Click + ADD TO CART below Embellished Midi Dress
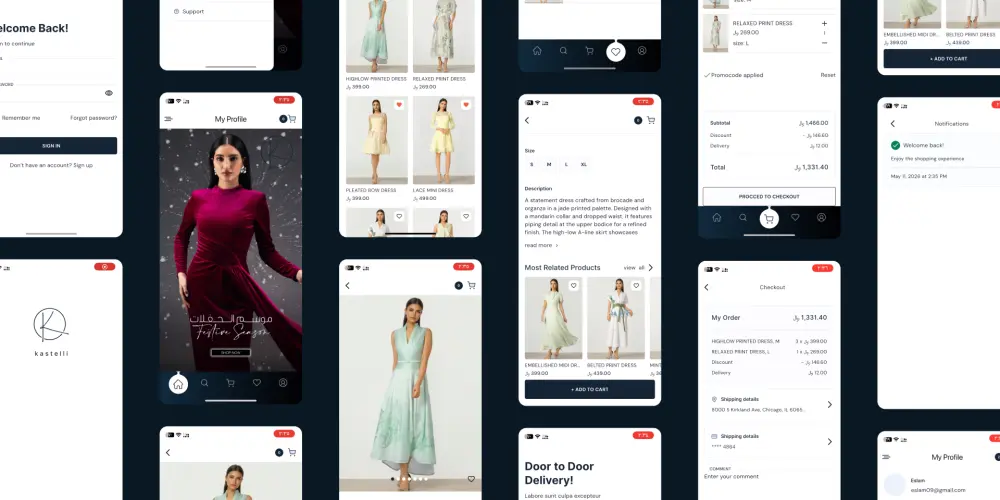The image size is (1000, 500). point(949,59)
